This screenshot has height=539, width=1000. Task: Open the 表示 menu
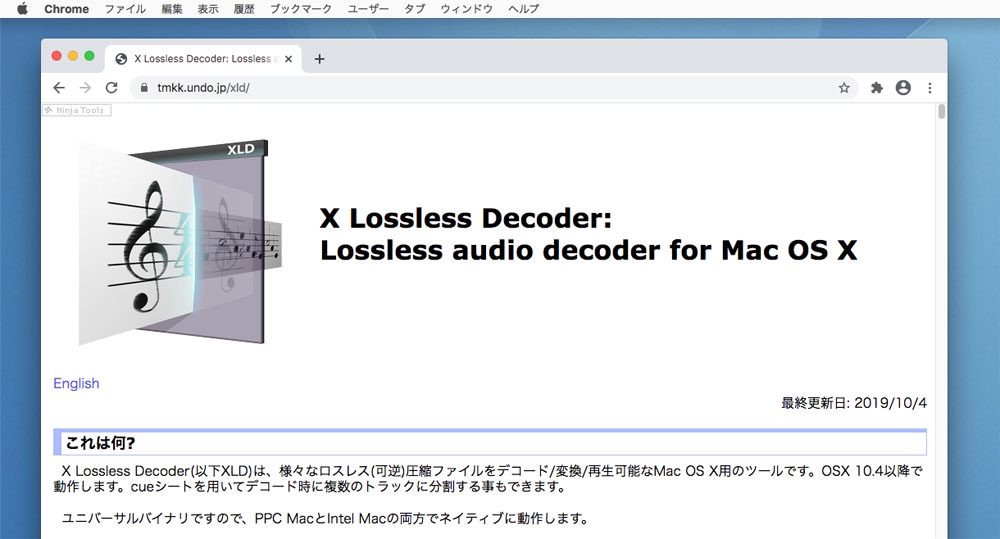(x=208, y=9)
